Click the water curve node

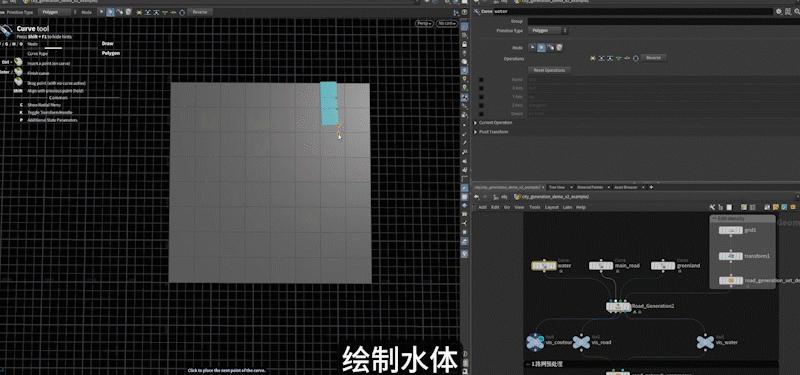click(x=544, y=266)
